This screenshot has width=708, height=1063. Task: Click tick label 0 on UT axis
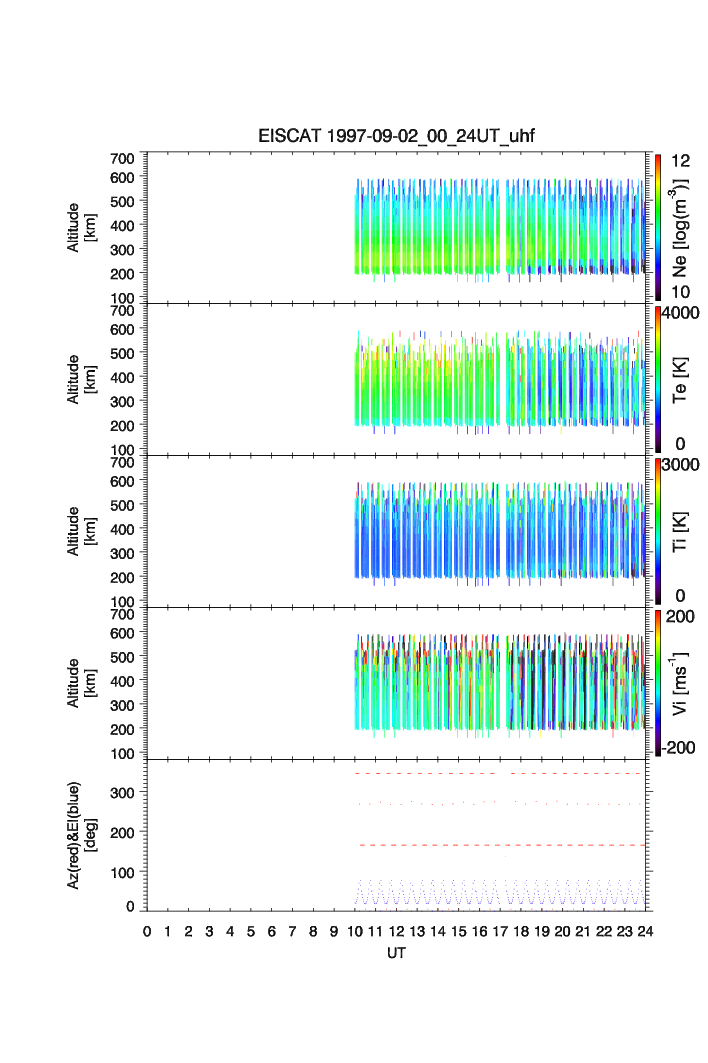point(146,931)
